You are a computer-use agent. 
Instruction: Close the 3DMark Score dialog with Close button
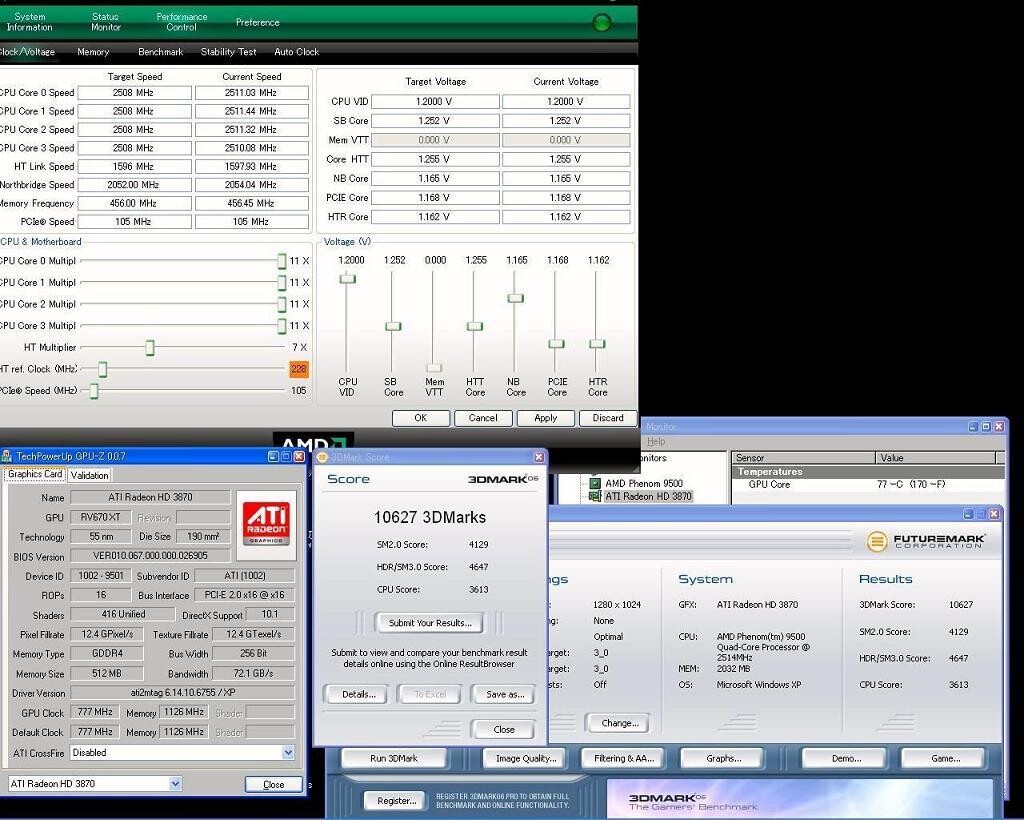504,729
